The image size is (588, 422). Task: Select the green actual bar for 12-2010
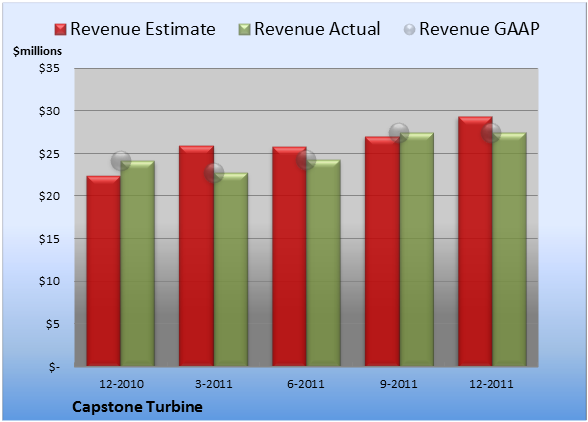(x=138, y=263)
